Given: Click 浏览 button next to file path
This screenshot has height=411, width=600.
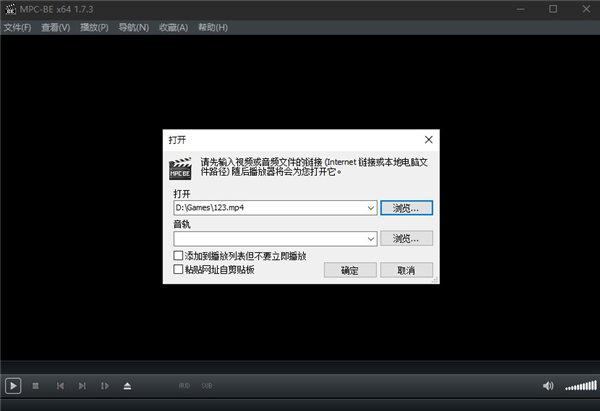Looking at the screenshot, I should 406,208.
